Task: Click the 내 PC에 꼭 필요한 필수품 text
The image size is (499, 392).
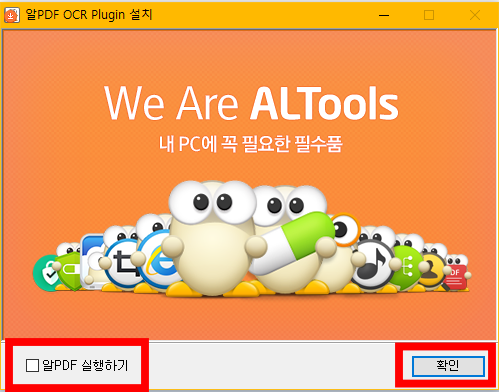Action: click(251, 144)
